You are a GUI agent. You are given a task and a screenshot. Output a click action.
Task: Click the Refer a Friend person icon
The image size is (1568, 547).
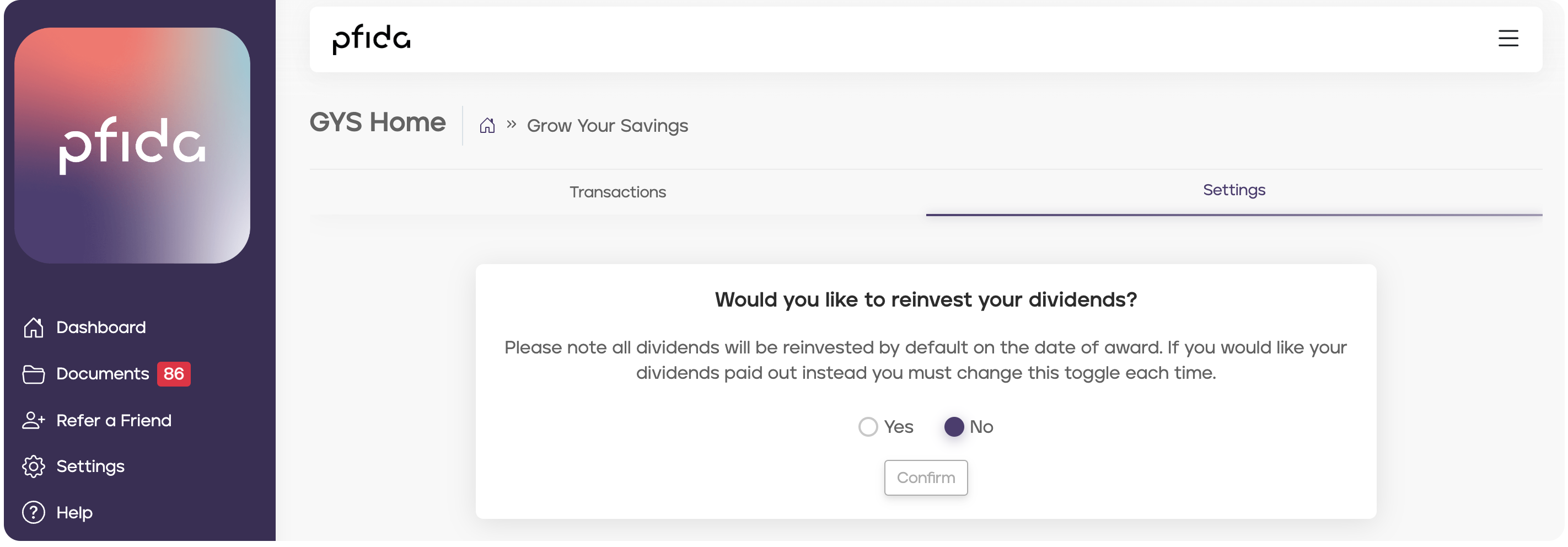tap(34, 420)
